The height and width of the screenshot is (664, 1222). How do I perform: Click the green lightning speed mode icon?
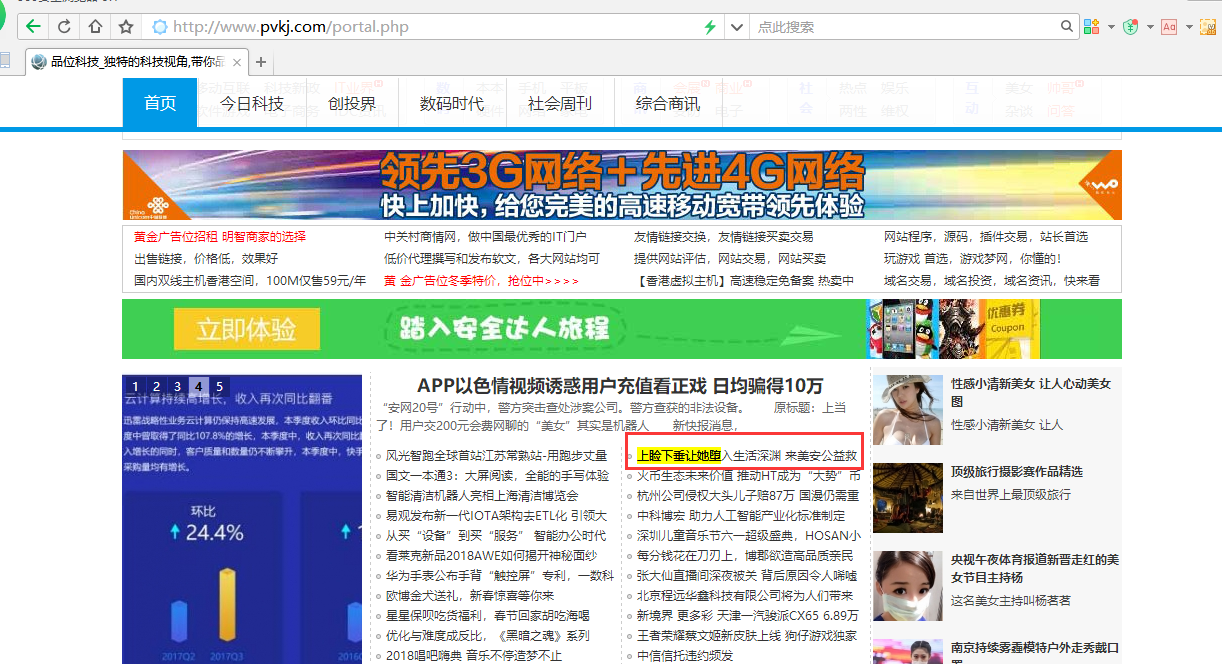(x=710, y=26)
